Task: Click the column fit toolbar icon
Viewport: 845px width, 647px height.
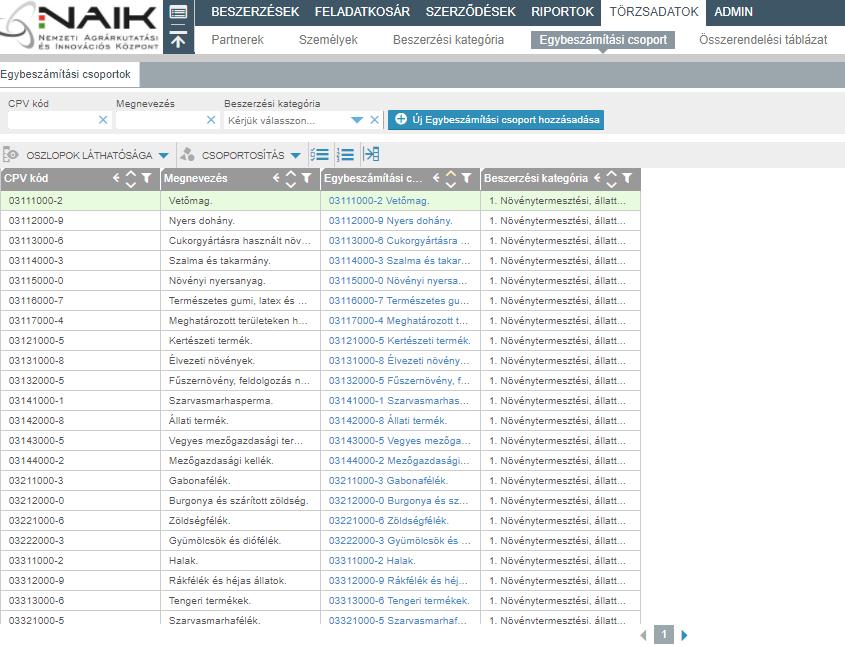Action: (x=371, y=155)
